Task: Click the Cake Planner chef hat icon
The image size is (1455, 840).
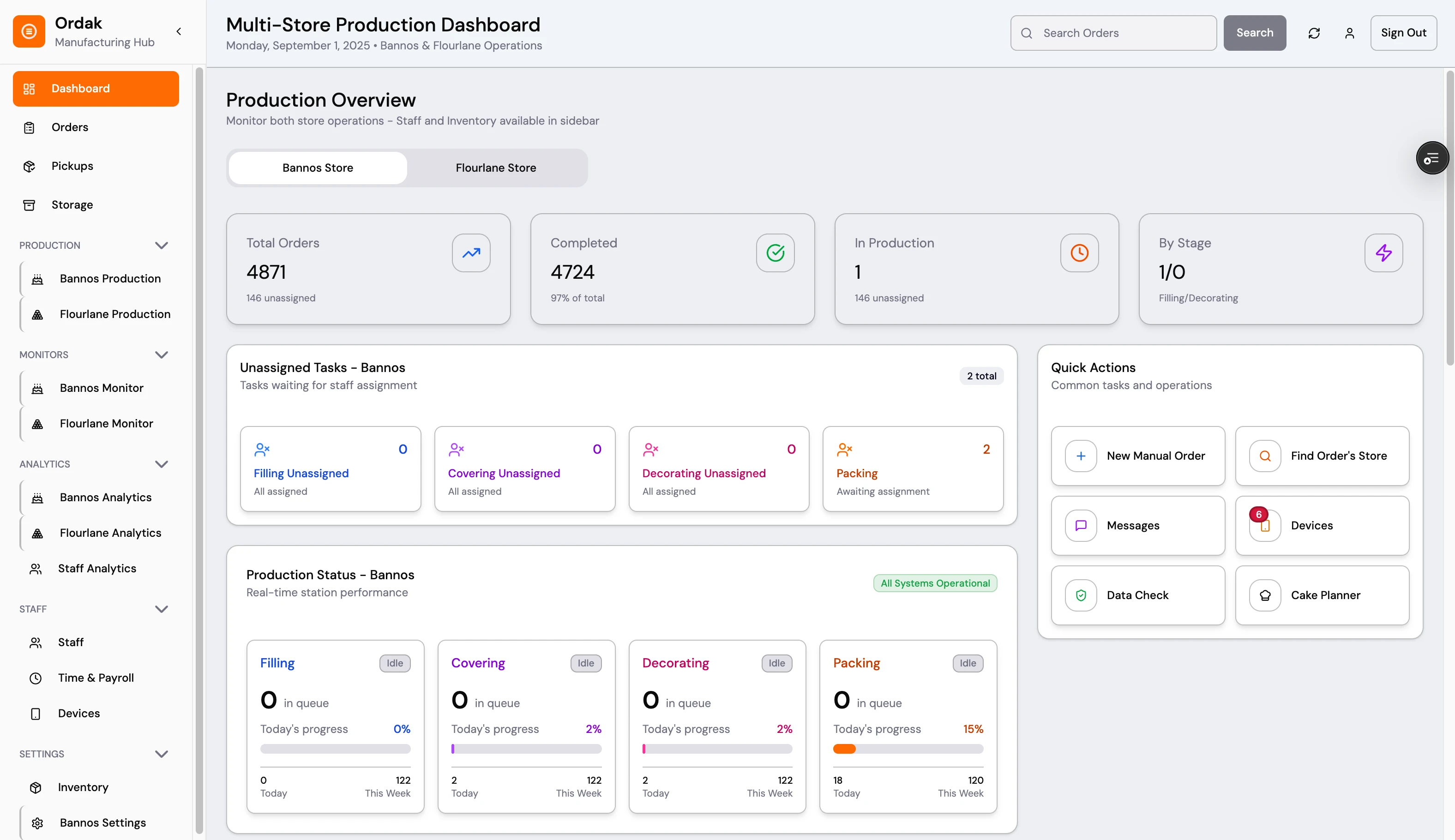Action: [1265, 595]
